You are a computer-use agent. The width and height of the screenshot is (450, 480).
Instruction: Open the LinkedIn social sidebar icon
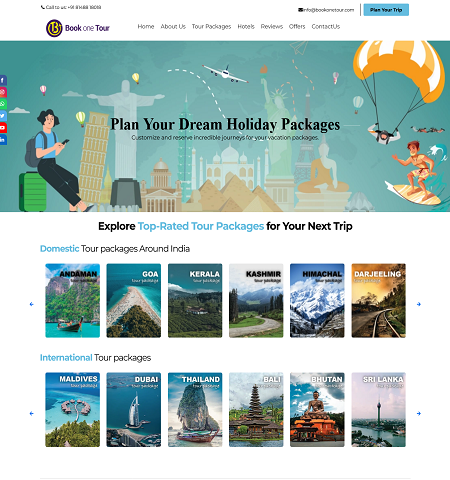[x=3, y=140]
